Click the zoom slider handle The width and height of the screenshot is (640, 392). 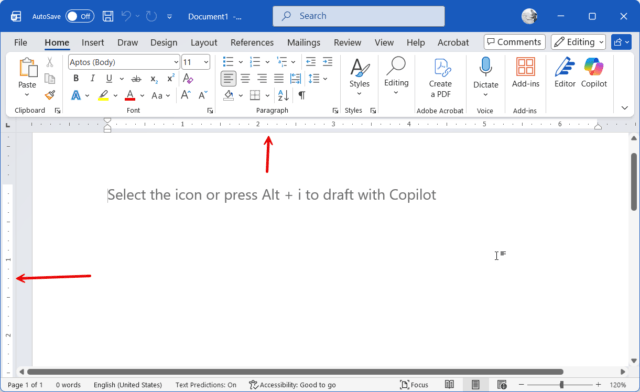click(562, 385)
